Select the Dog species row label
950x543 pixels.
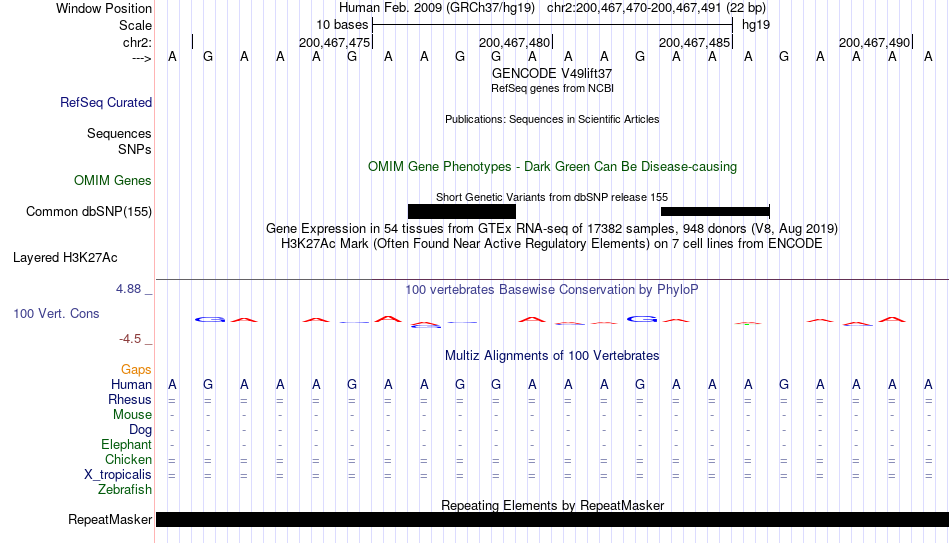pos(140,430)
